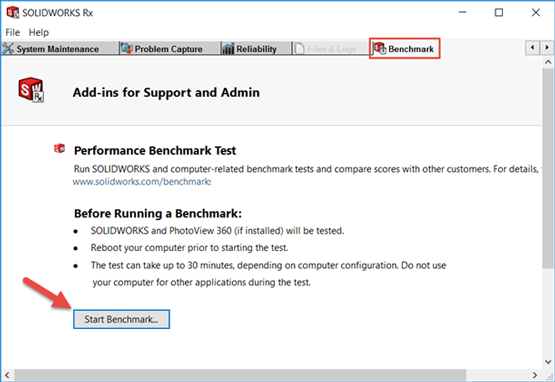Open the File menu

point(12,32)
